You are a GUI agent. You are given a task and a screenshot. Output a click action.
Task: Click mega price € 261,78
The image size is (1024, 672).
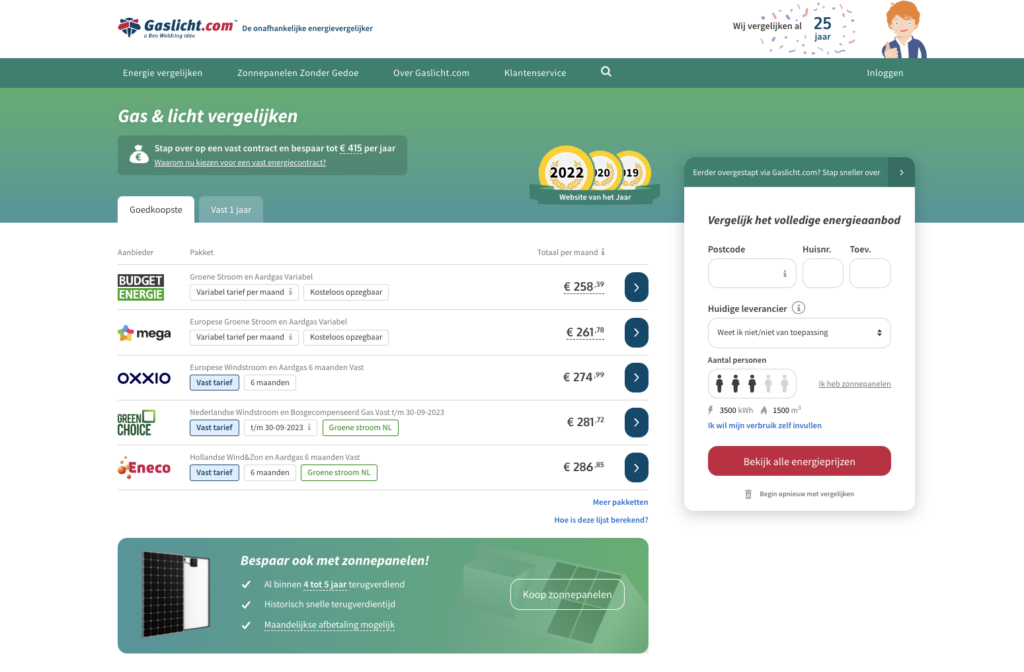point(585,332)
